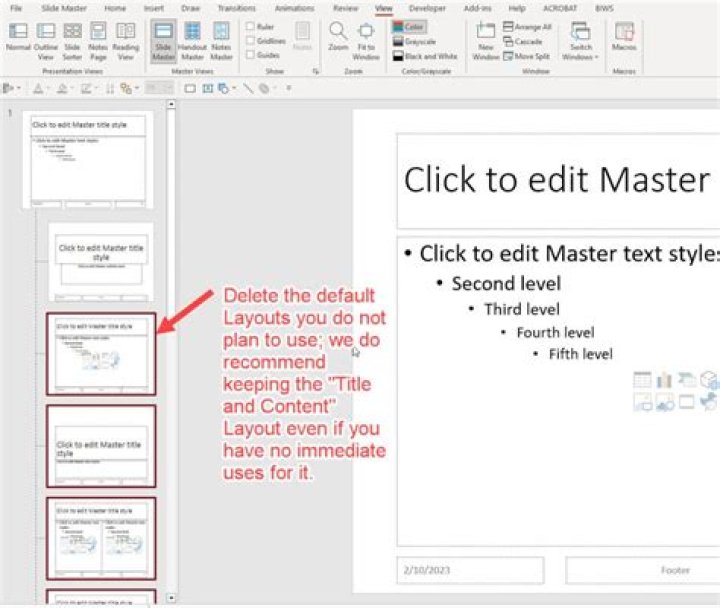Viewport: 720px width, 608px height.
Task: Switch to Grayscale mode
Action: [414, 42]
